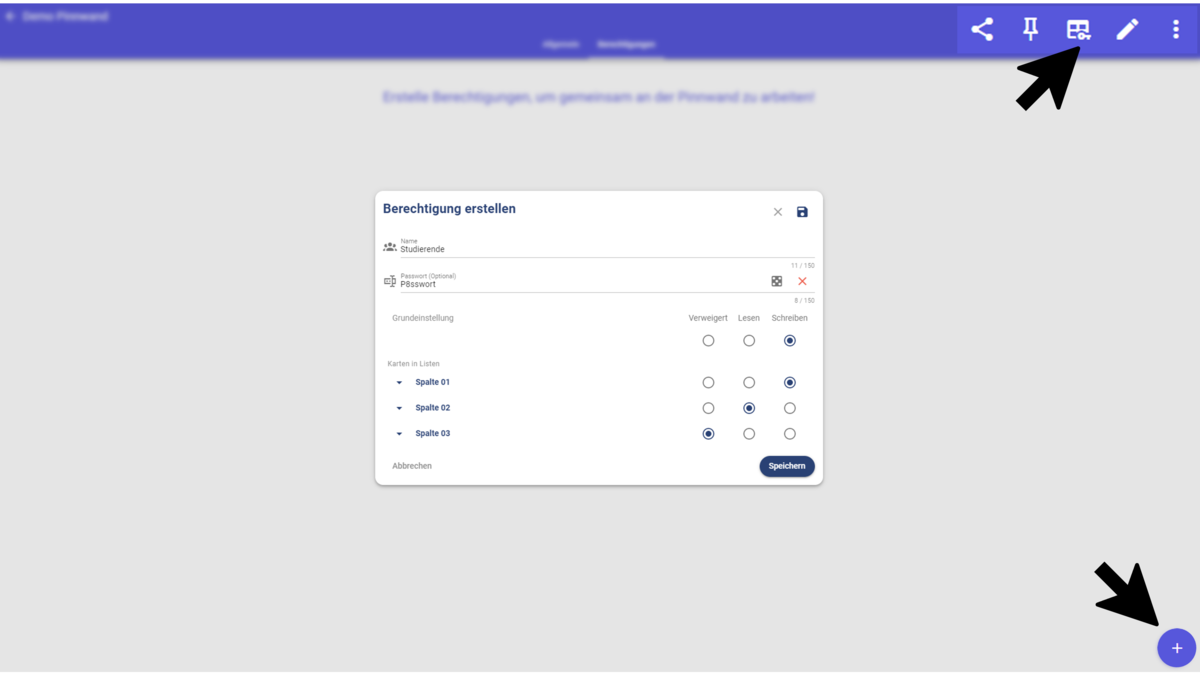This screenshot has width=1200, height=676.
Task: Click the pin icon in top toolbar
Action: [1030, 29]
